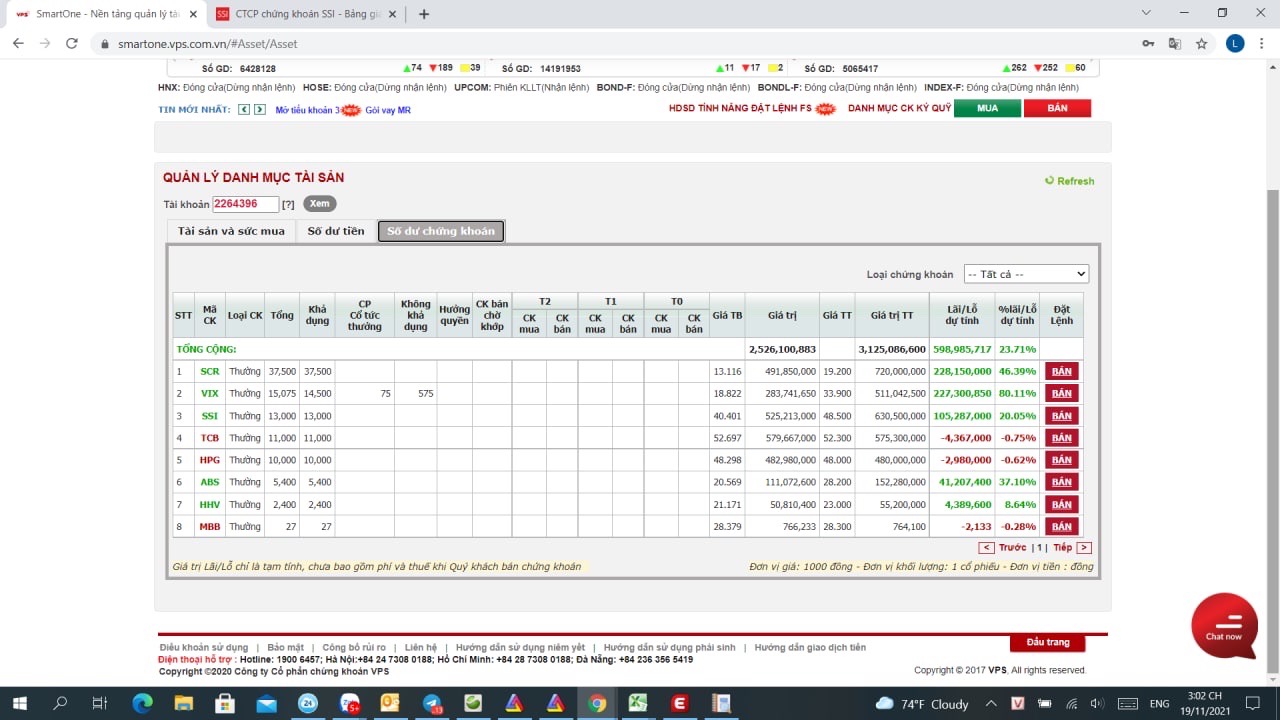The image size is (1280, 720).
Task: Open Excel from the taskbar
Action: click(637, 703)
